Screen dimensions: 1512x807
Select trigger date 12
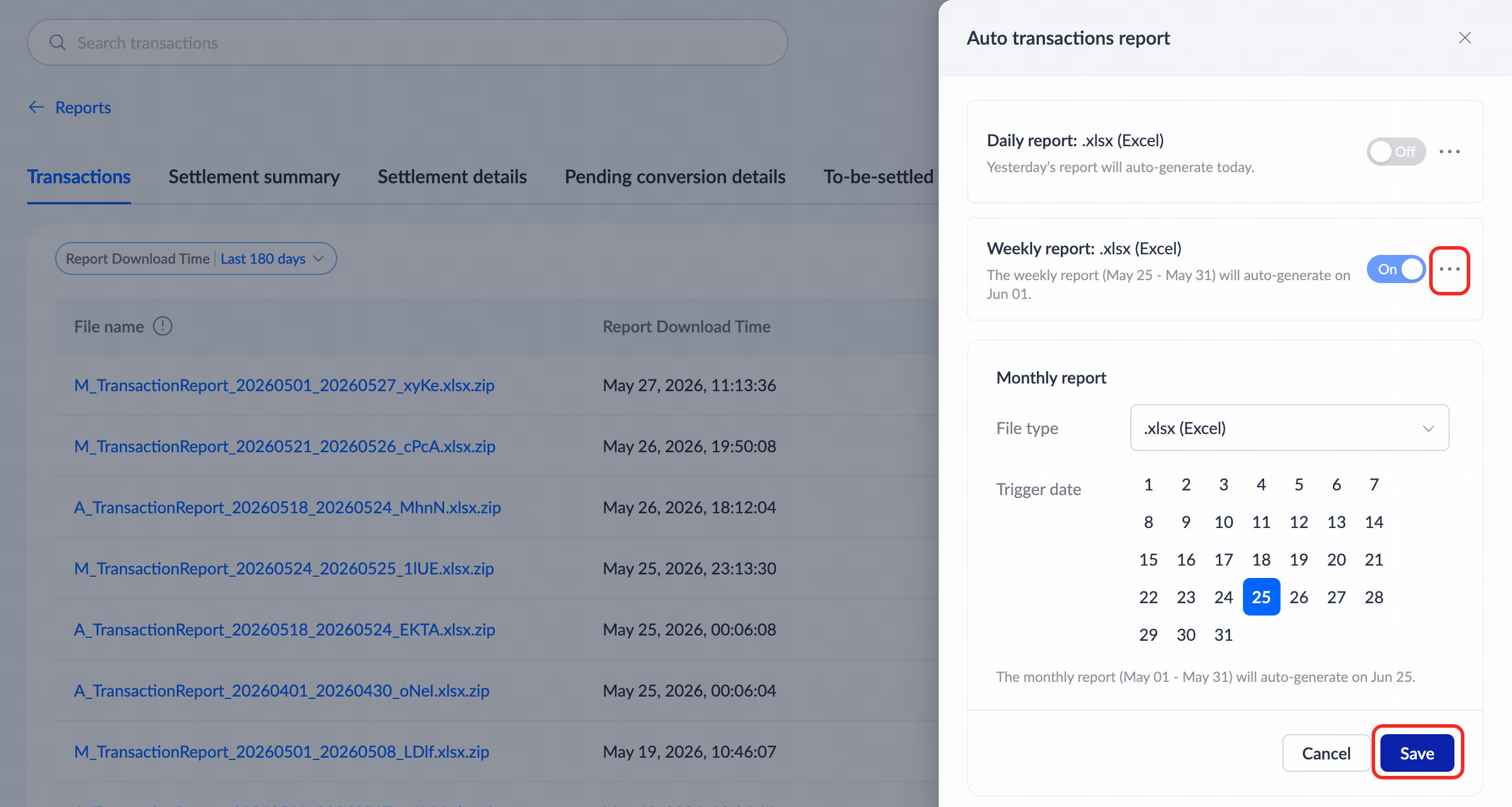click(x=1298, y=522)
